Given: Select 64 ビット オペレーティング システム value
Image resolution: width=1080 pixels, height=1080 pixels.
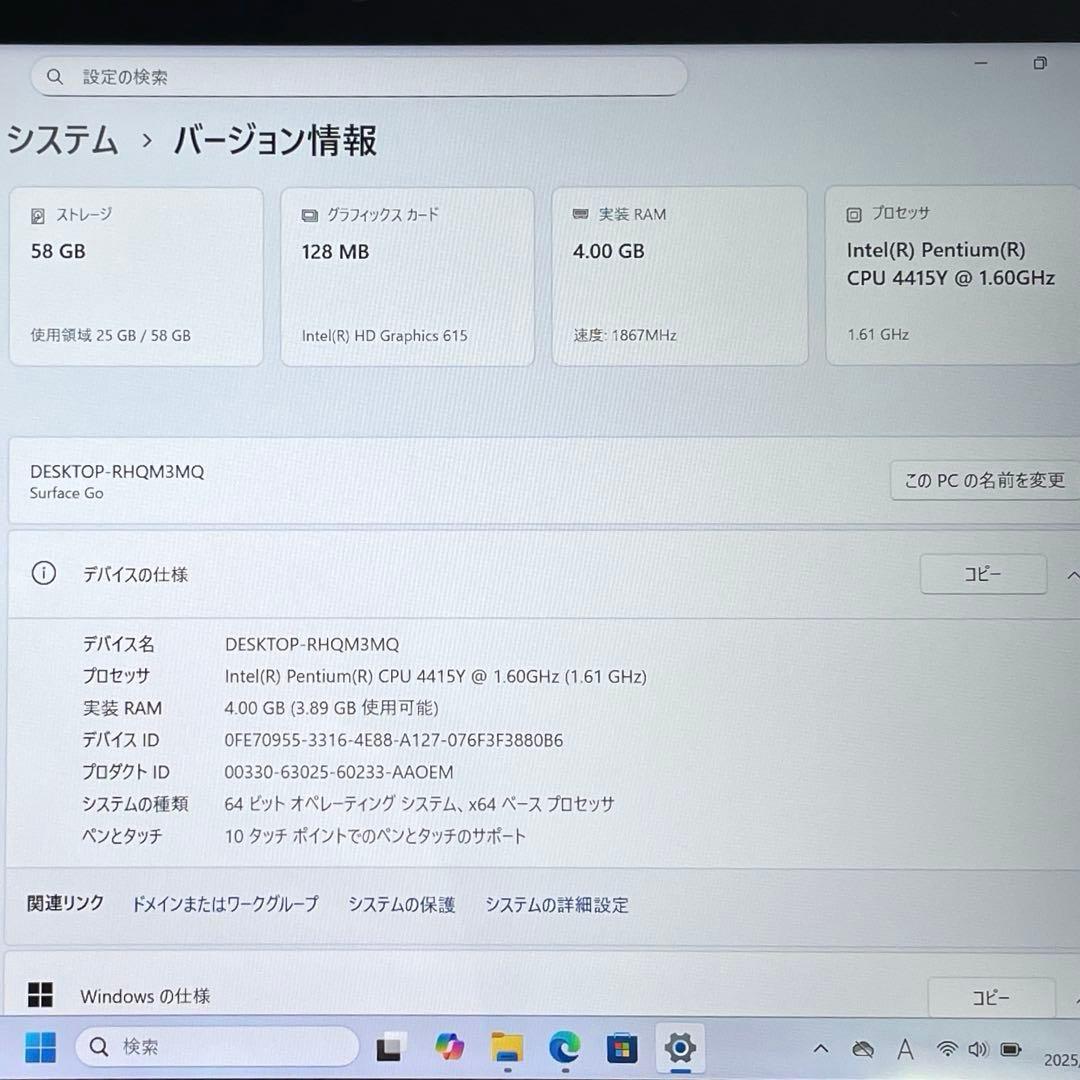Looking at the screenshot, I should 419,804.
